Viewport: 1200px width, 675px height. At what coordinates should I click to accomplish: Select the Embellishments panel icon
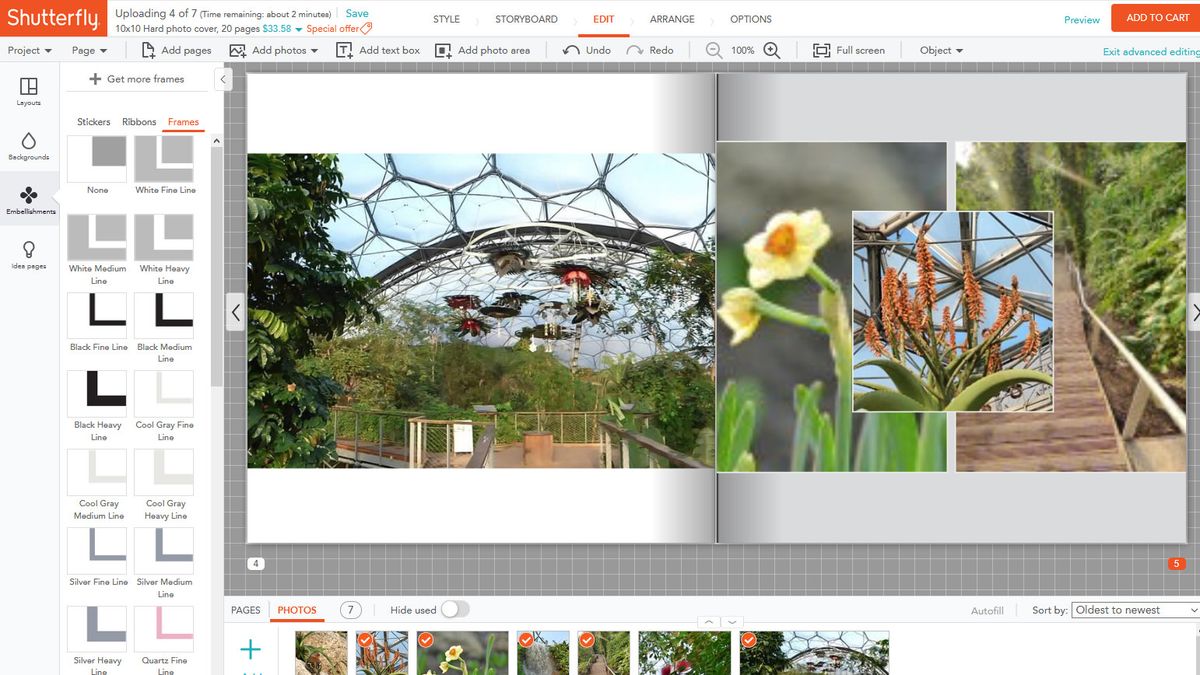click(29, 194)
